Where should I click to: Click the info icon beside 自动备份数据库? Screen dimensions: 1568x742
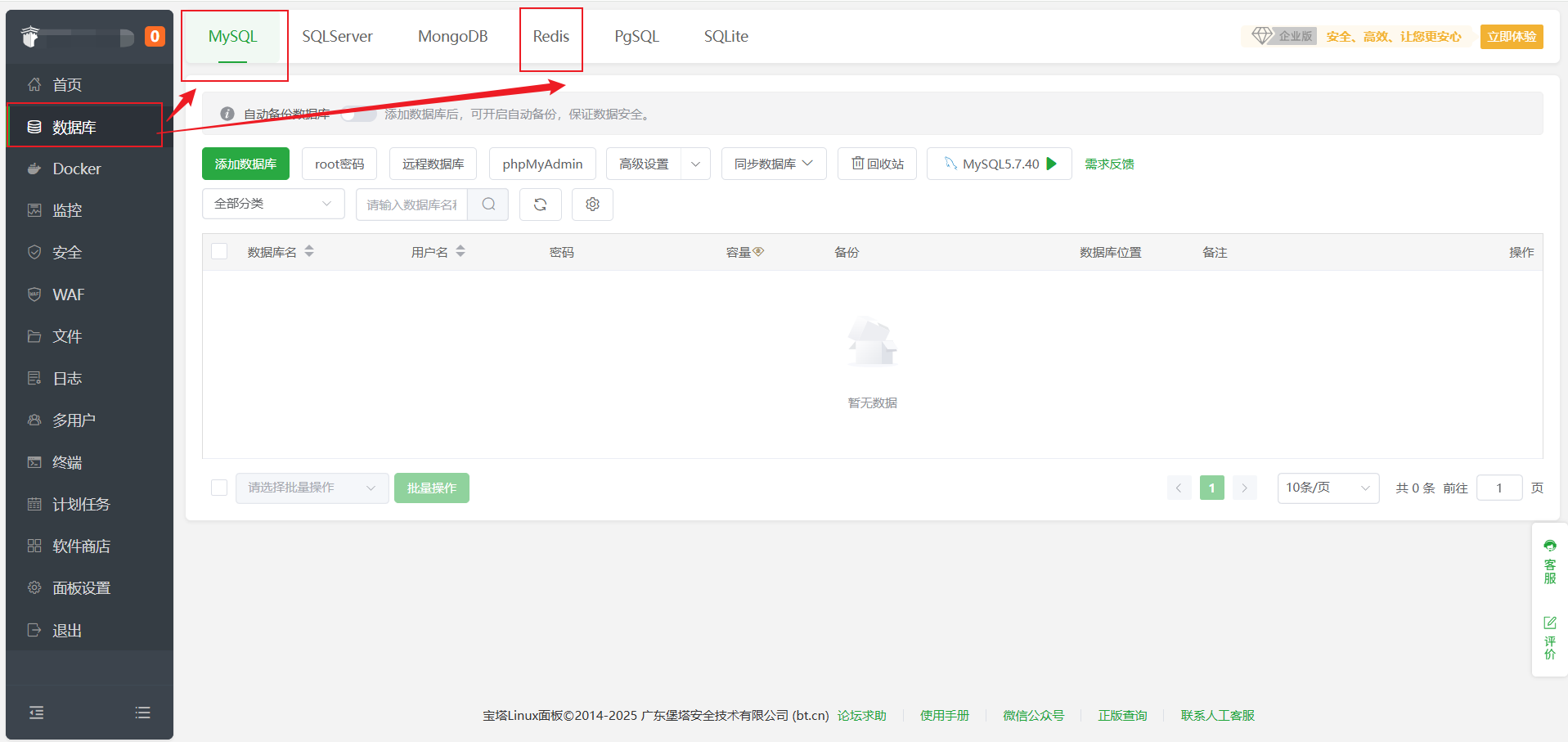227,115
